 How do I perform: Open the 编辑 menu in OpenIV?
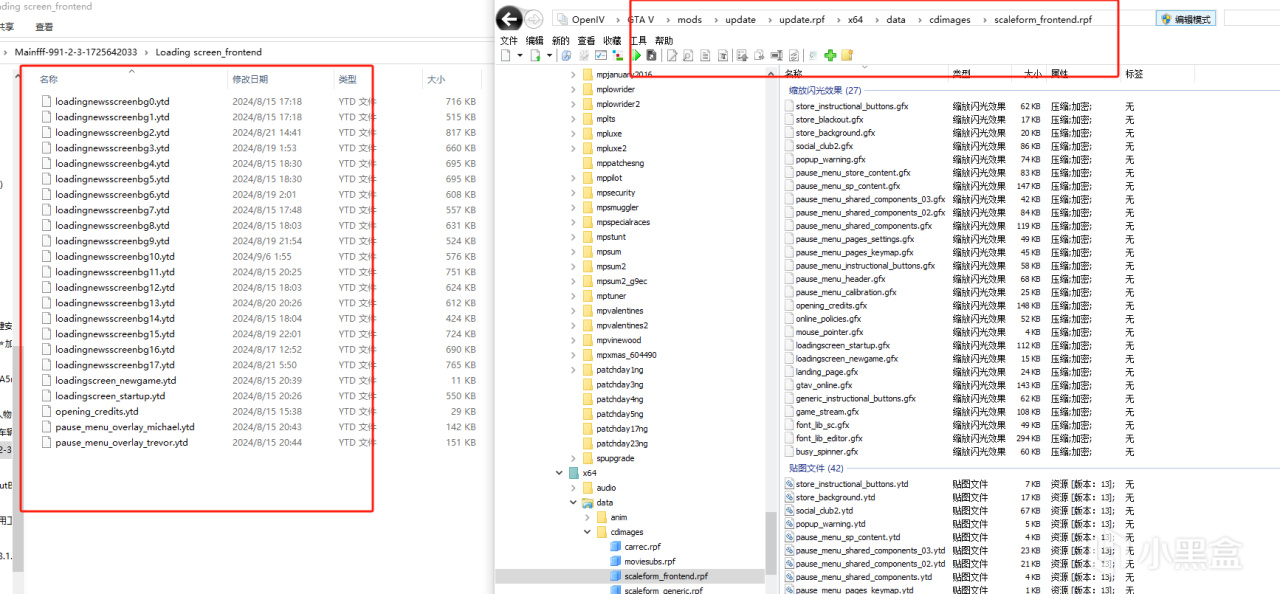535,41
